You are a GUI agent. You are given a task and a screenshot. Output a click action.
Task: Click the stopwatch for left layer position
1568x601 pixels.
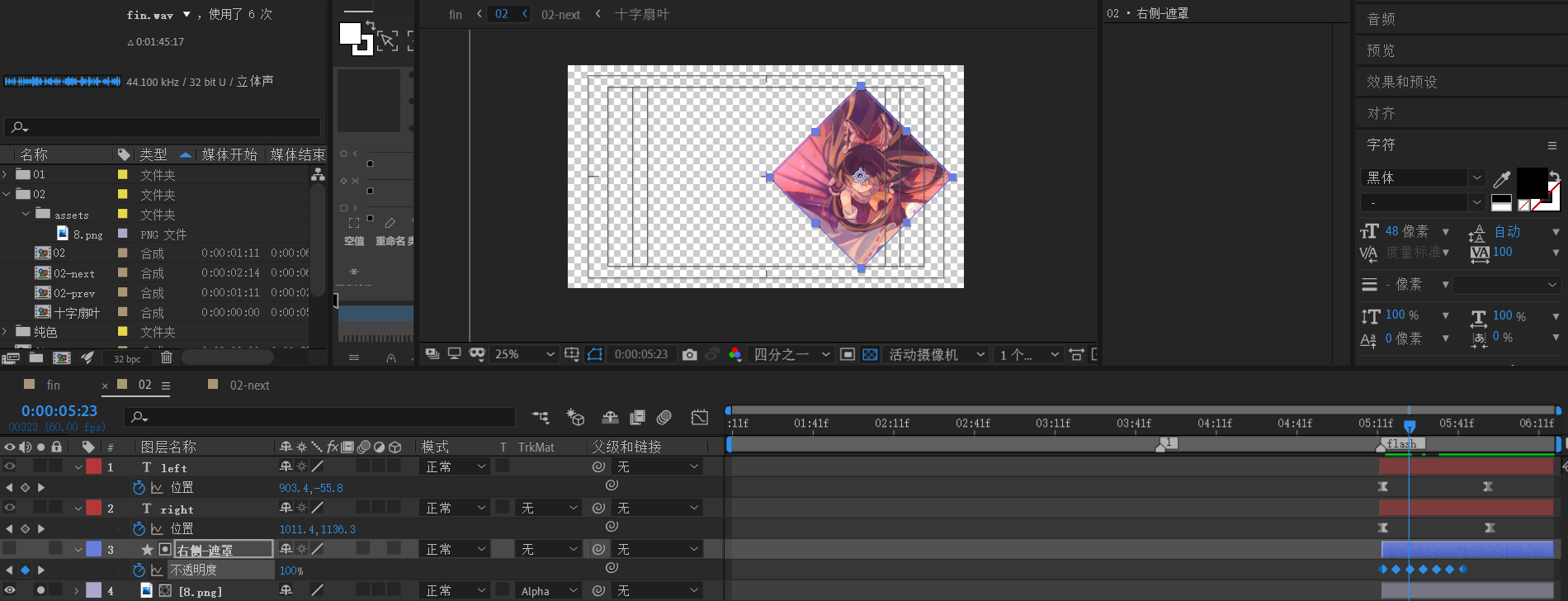coord(139,488)
